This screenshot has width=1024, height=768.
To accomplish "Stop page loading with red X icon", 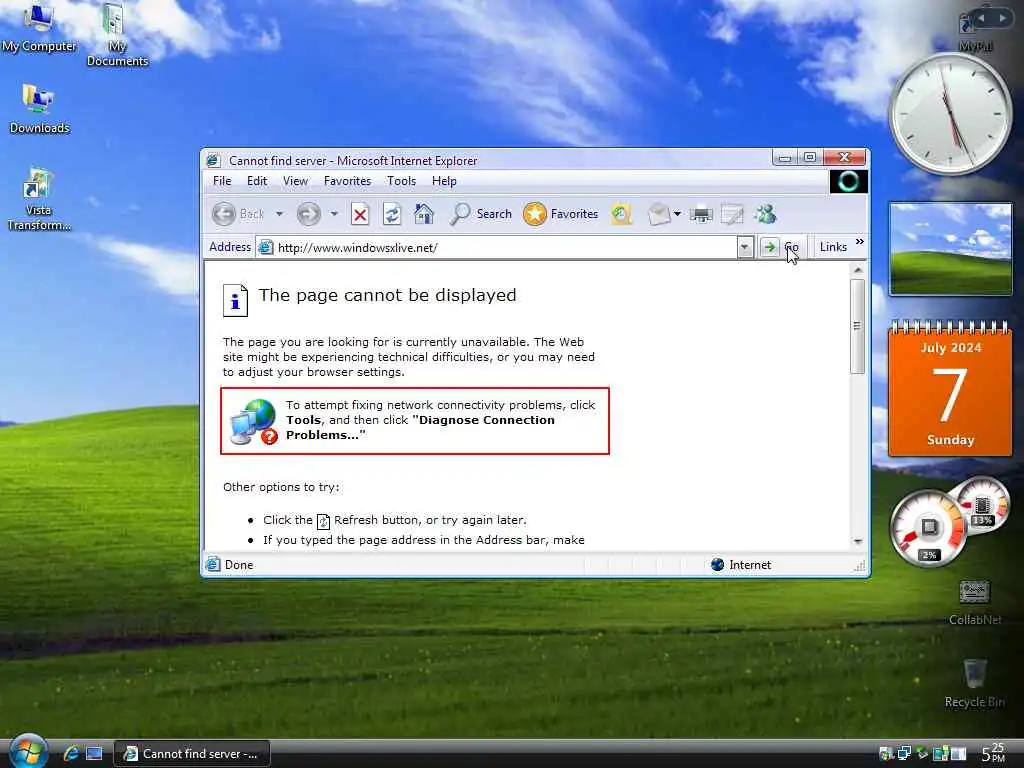I will (x=360, y=214).
